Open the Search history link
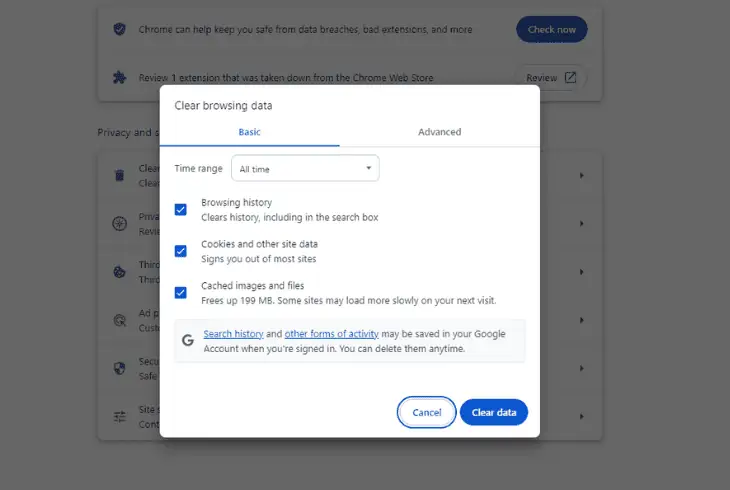This screenshot has width=730, height=490. (x=233, y=334)
